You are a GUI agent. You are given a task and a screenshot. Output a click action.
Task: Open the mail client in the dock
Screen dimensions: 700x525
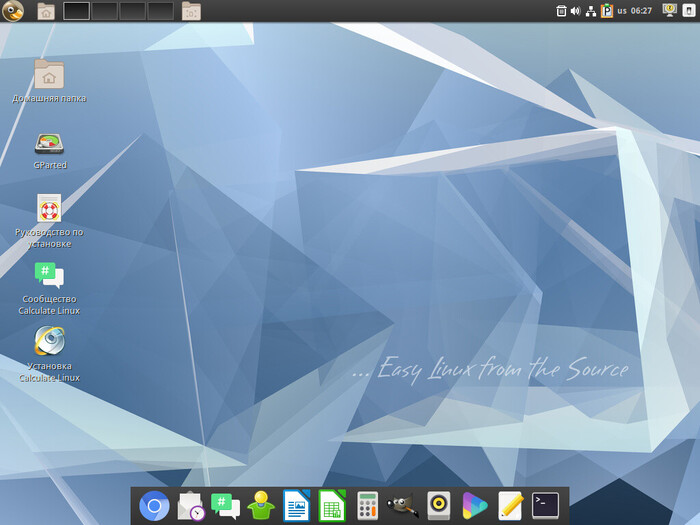click(191, 506)
